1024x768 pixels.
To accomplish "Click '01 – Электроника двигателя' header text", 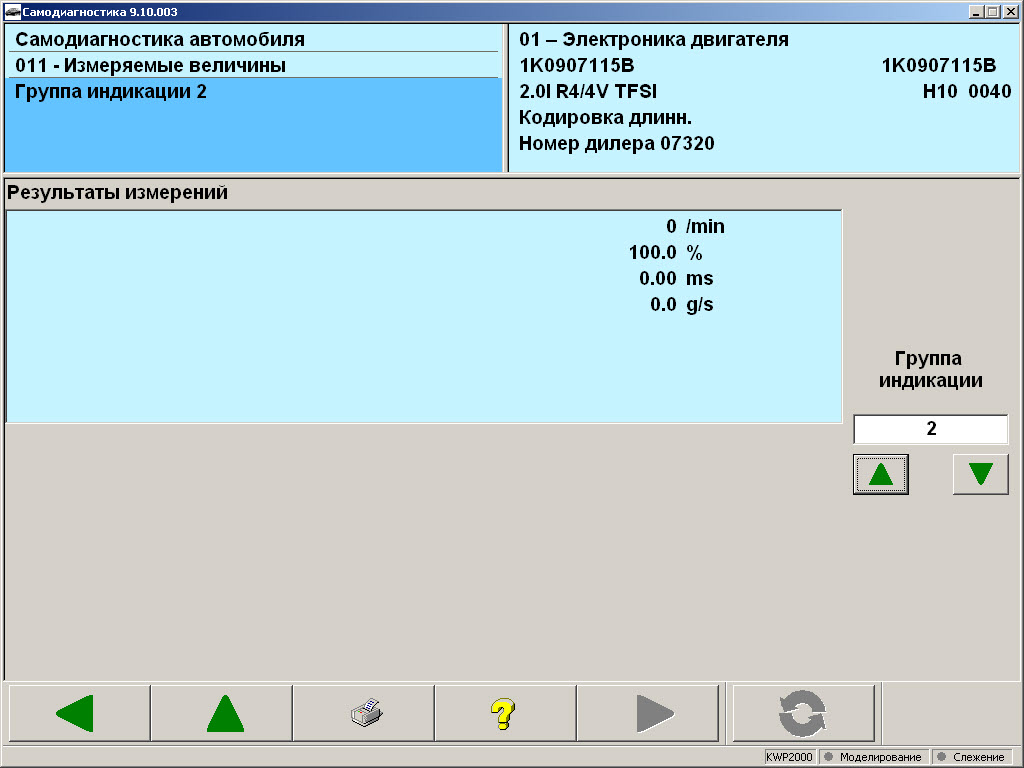I will tap(654, 40).
